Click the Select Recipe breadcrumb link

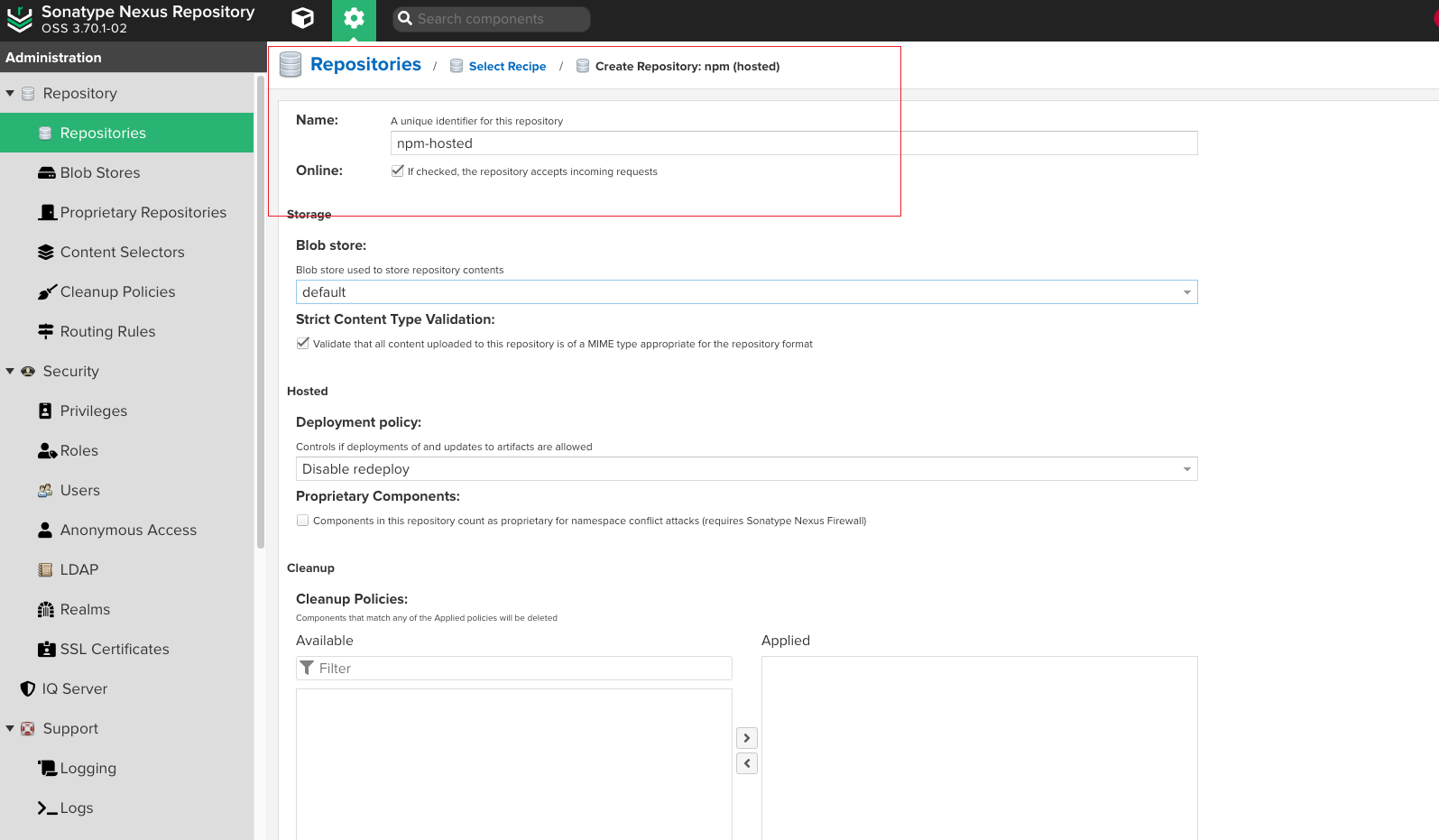tap(507, 66)
